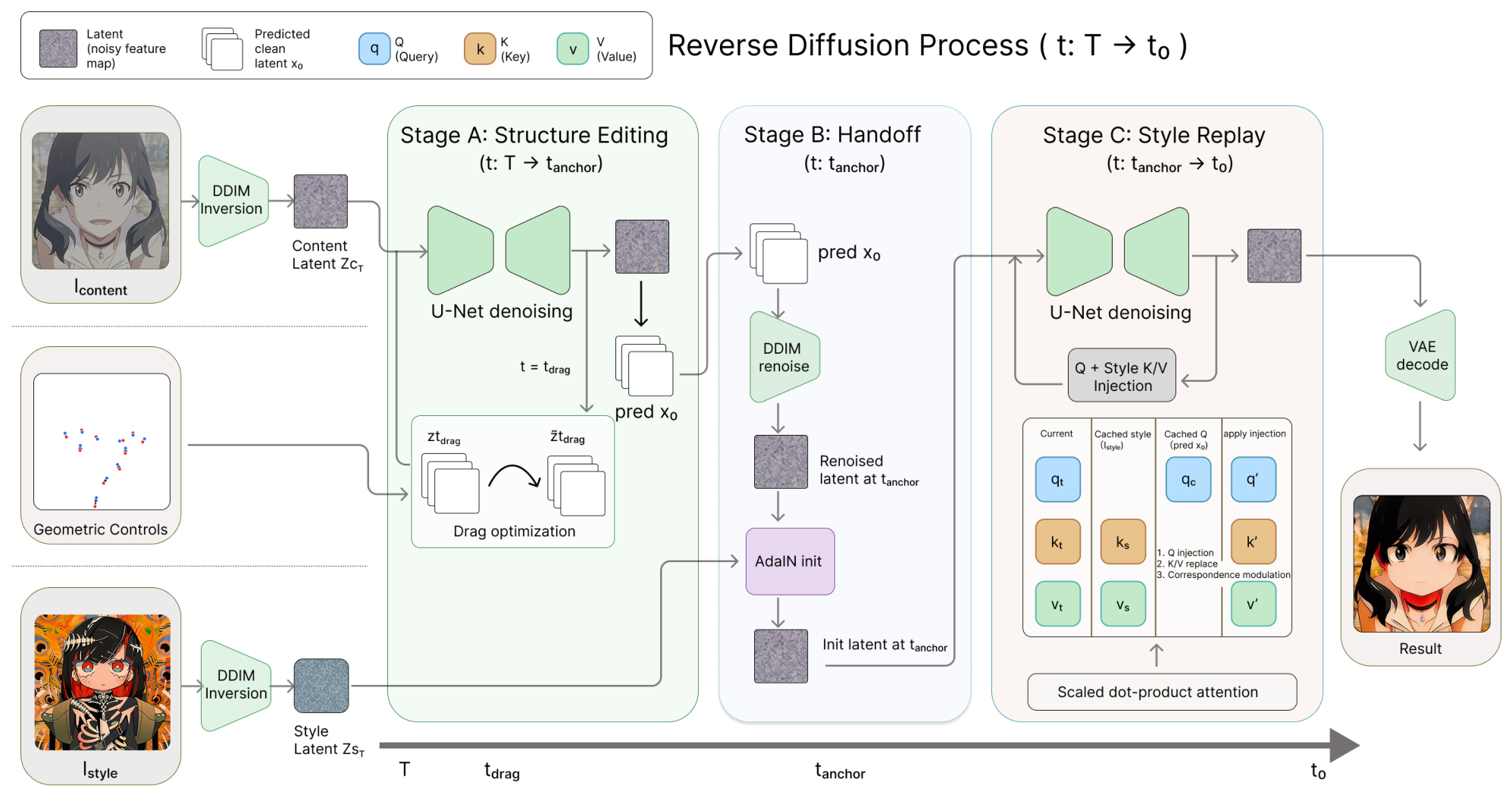1512x797 pixels.
Task: Select Stage C output latent square
Action: (1274, 256)
